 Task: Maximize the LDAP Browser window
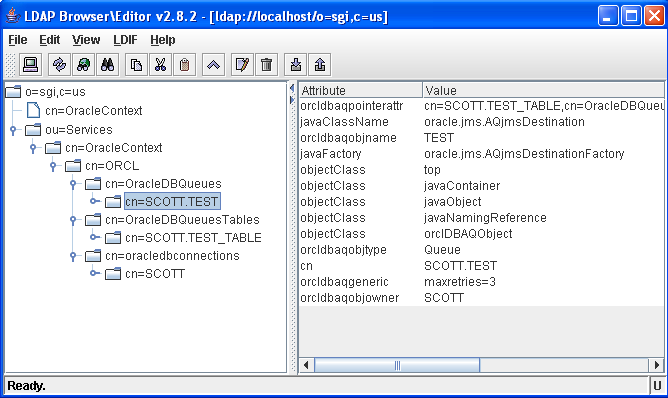click(631, 16)
